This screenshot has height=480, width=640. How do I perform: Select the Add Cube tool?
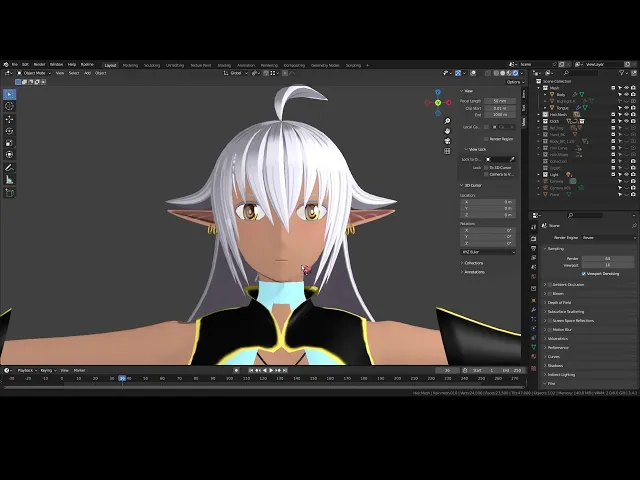pyautogui.click(x=9, y=193)
